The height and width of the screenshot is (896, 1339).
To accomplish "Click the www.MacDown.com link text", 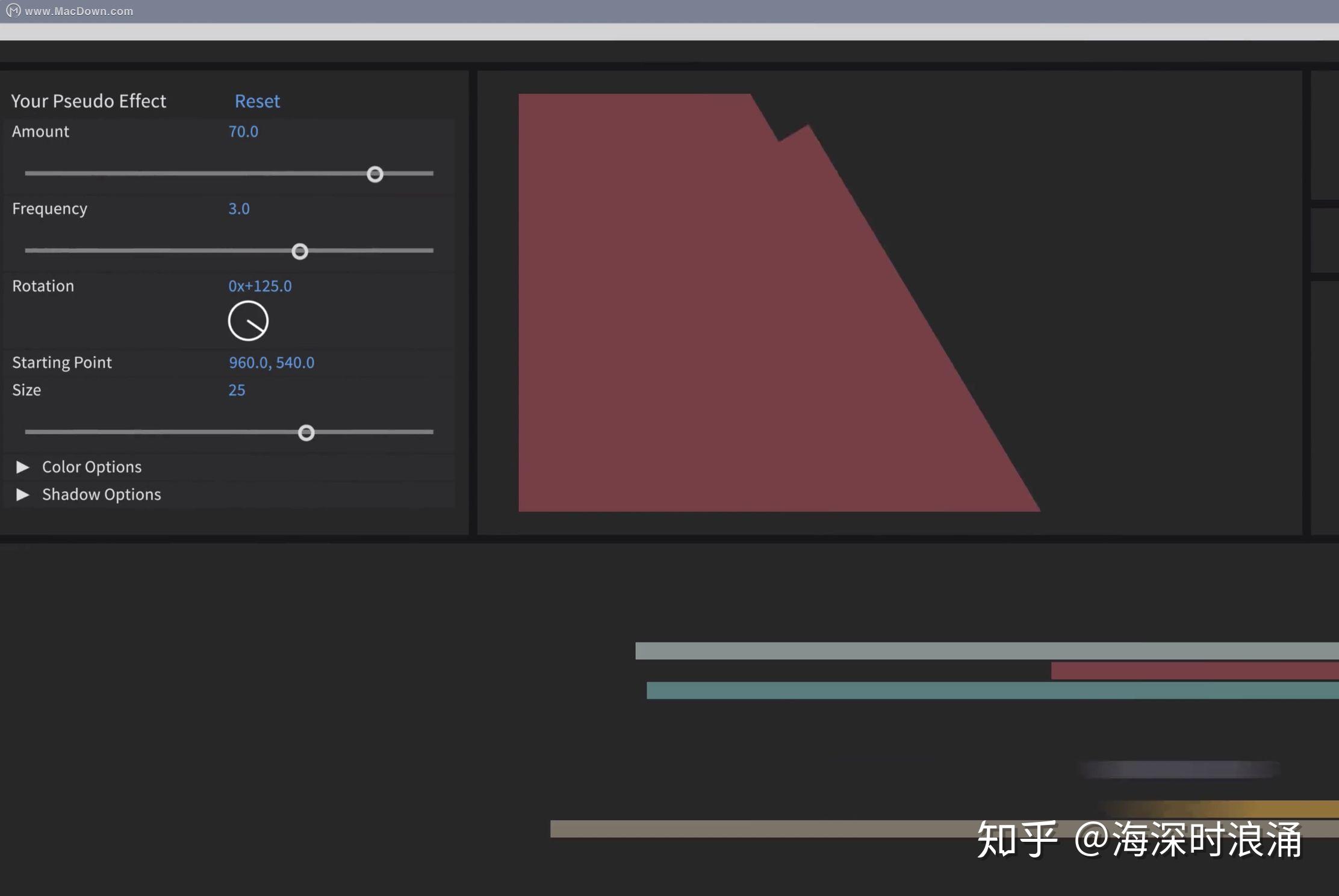I will point(78,10).
